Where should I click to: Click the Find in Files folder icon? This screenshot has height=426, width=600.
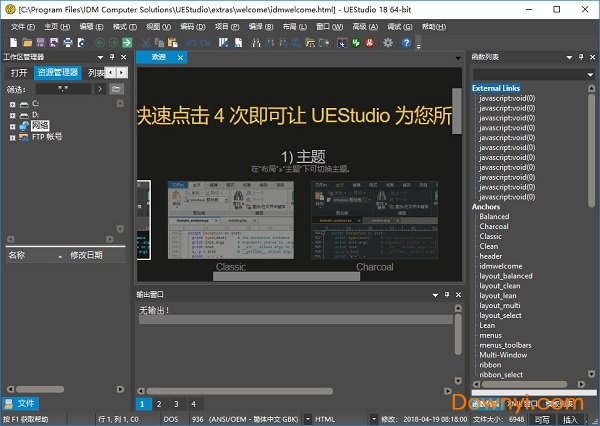(x=310, y=42)
